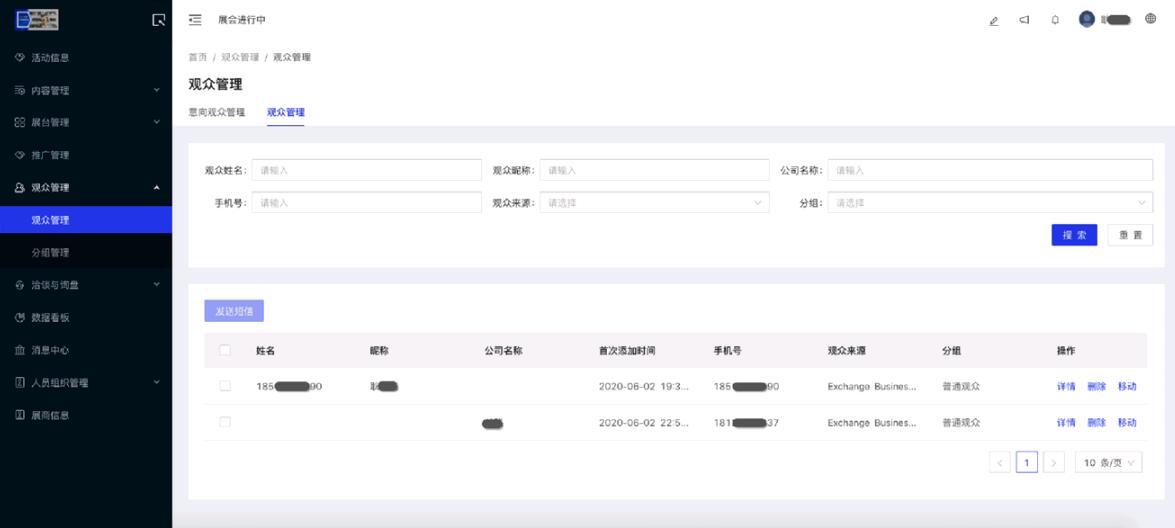Click the 首次添加时间 column header
1175x528 pixels.
click(627, 351)
